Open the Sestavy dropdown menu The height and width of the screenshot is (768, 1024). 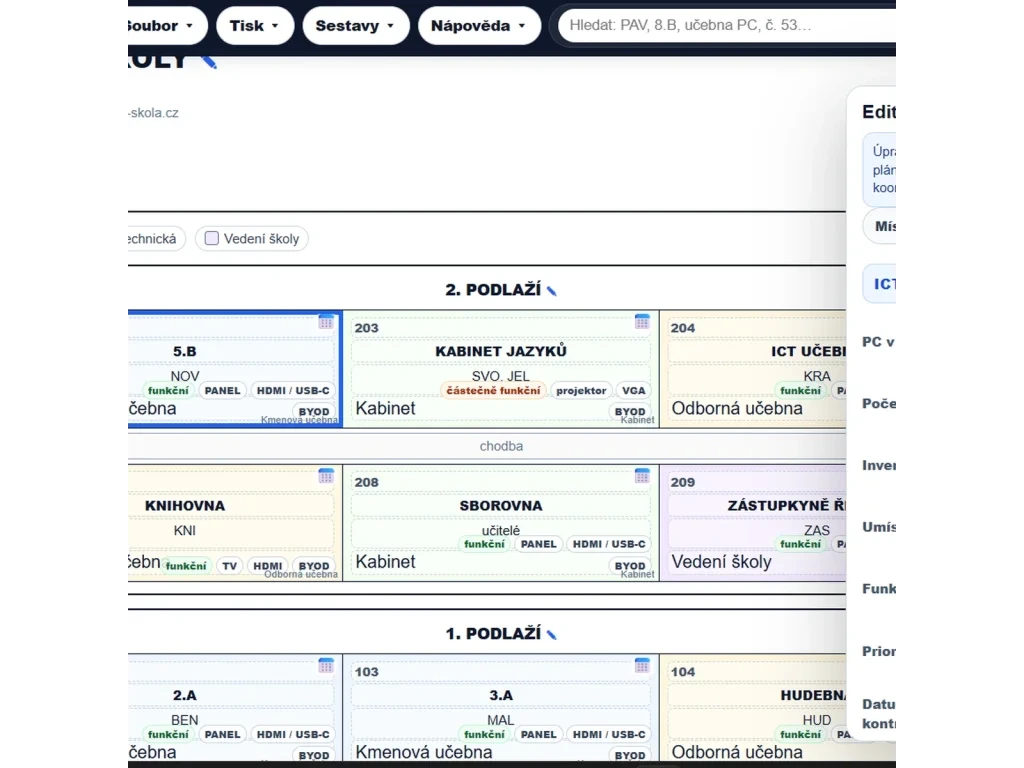coord(356,25)
